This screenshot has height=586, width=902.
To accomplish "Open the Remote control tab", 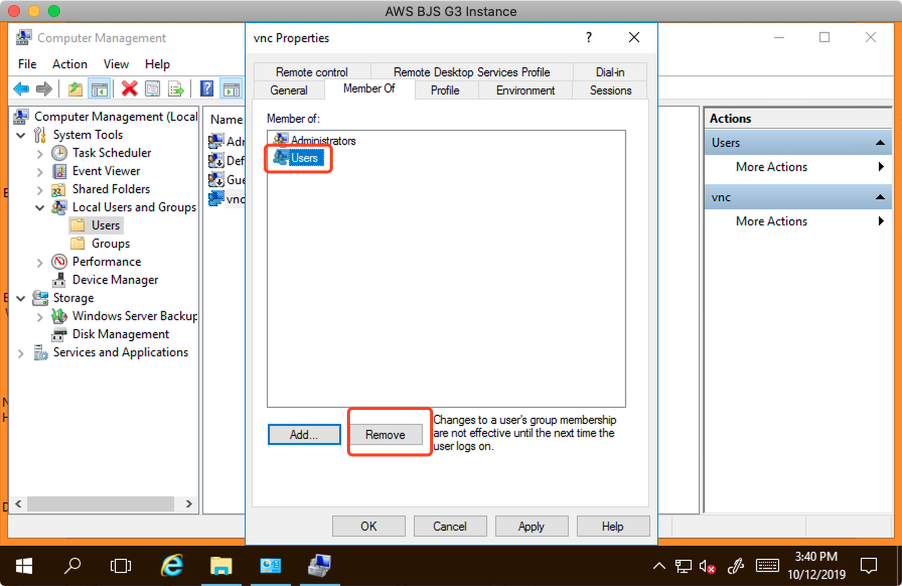I will pos(312,72).
